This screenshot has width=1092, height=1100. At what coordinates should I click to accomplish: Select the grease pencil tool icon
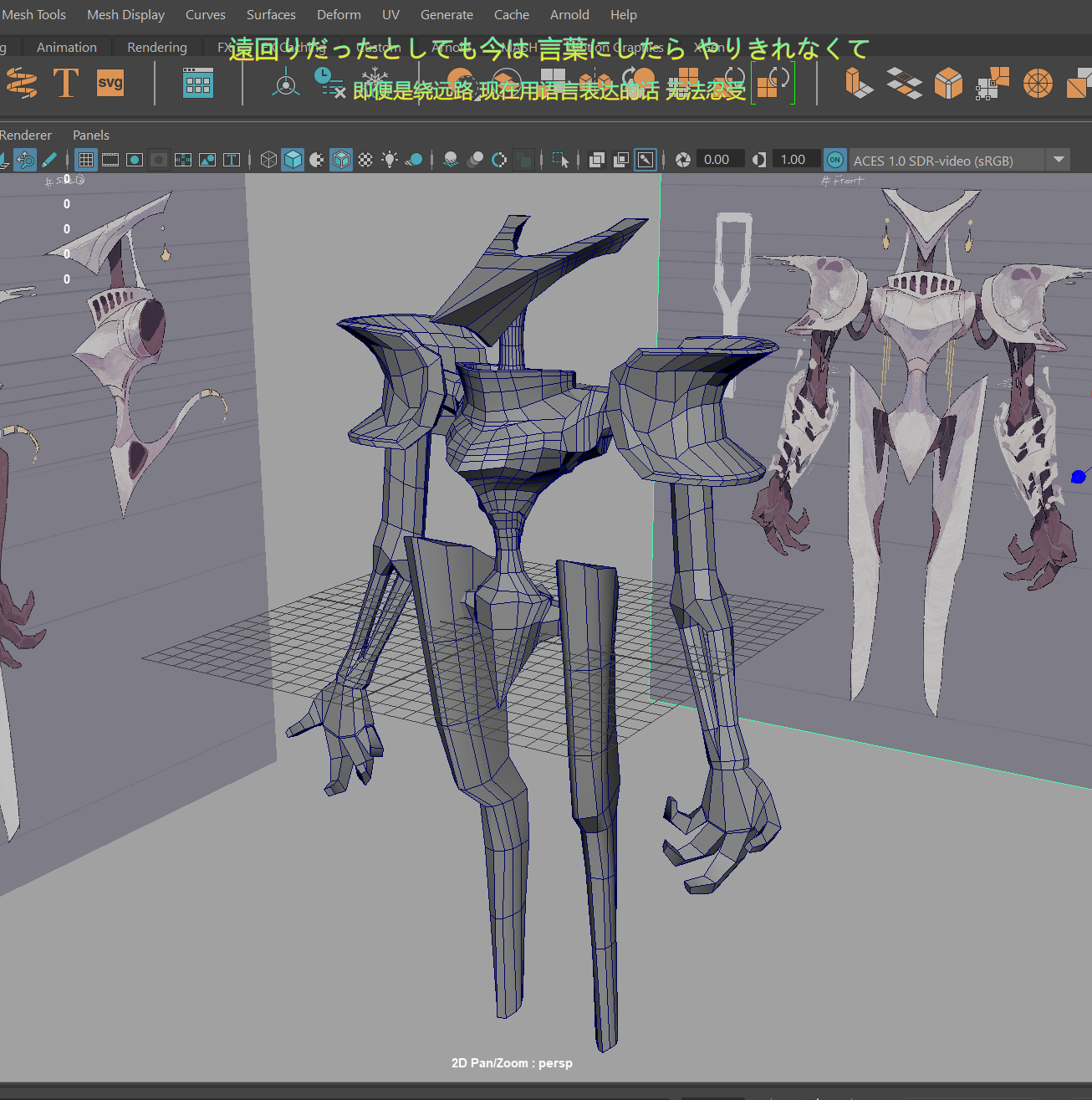click(x=49, y=160)
